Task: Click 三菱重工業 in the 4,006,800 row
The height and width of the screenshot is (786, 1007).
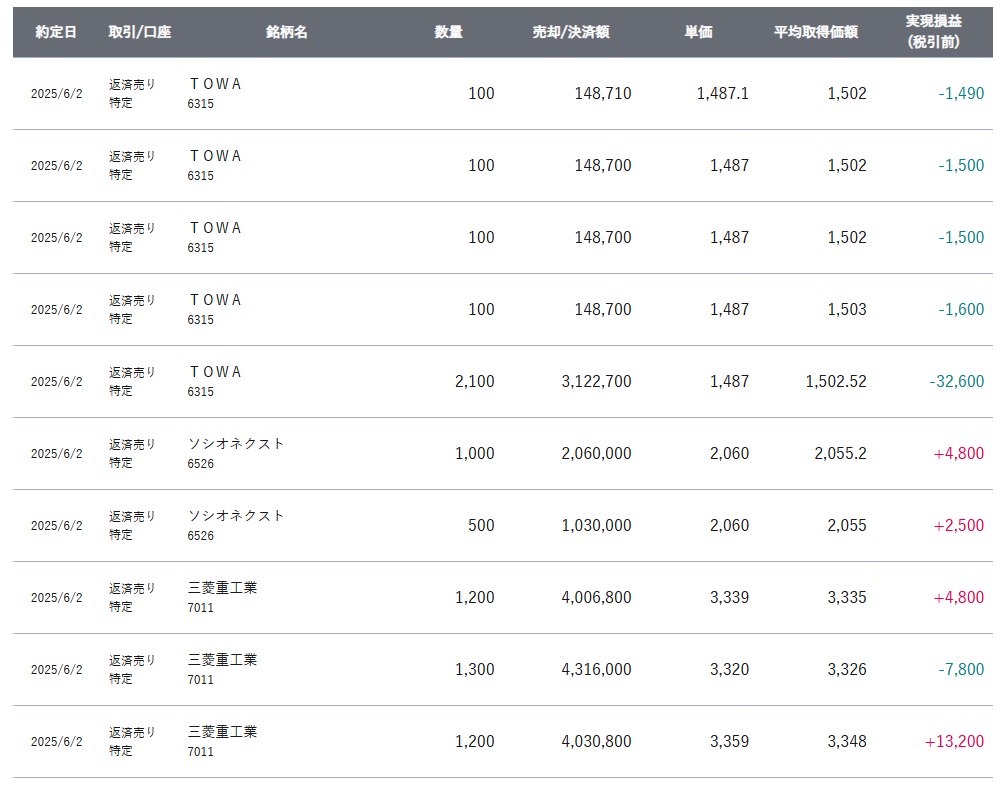Action: click(222, 587)
